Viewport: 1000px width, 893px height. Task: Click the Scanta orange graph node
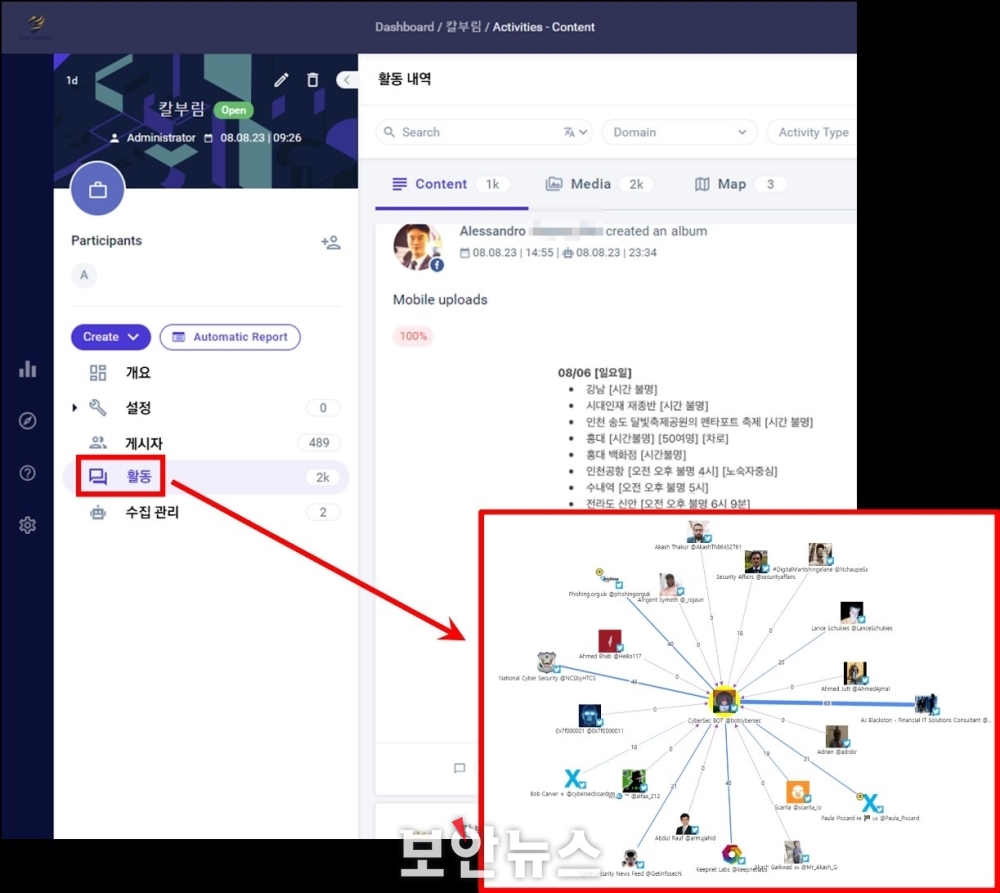click(797, 792)
